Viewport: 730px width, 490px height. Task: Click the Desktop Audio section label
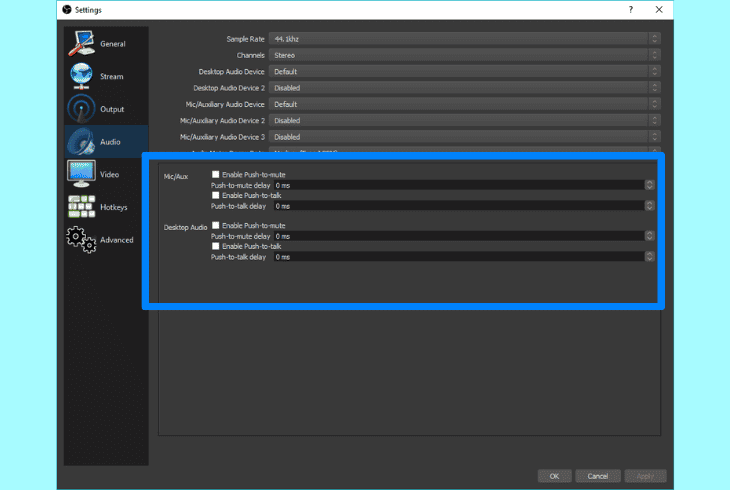click(x=185, y=227)
